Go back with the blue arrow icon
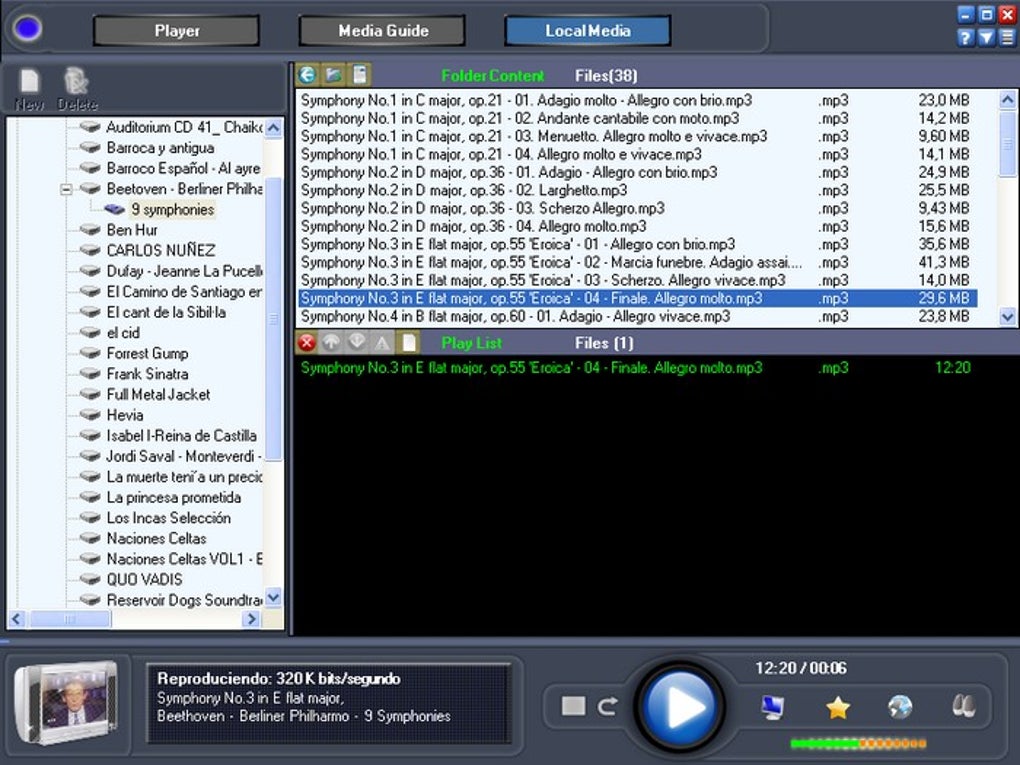1020x765 pixels. pos(308,75)
